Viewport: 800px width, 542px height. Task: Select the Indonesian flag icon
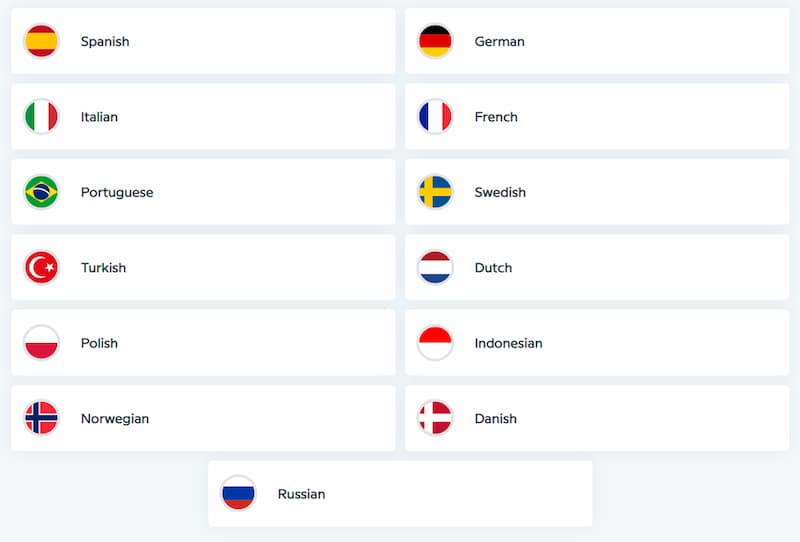pos(435,342)
